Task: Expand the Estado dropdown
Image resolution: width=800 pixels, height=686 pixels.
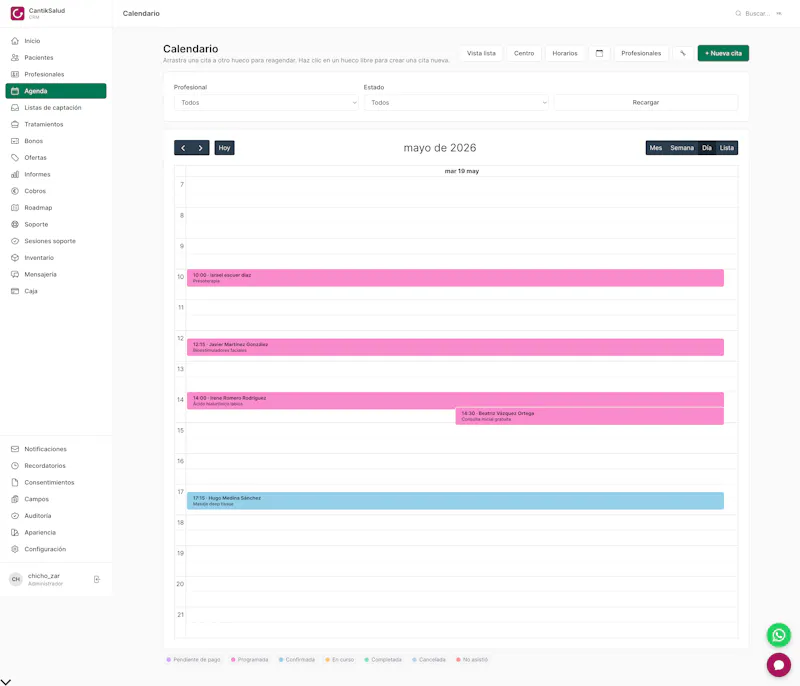Action: 456,103
